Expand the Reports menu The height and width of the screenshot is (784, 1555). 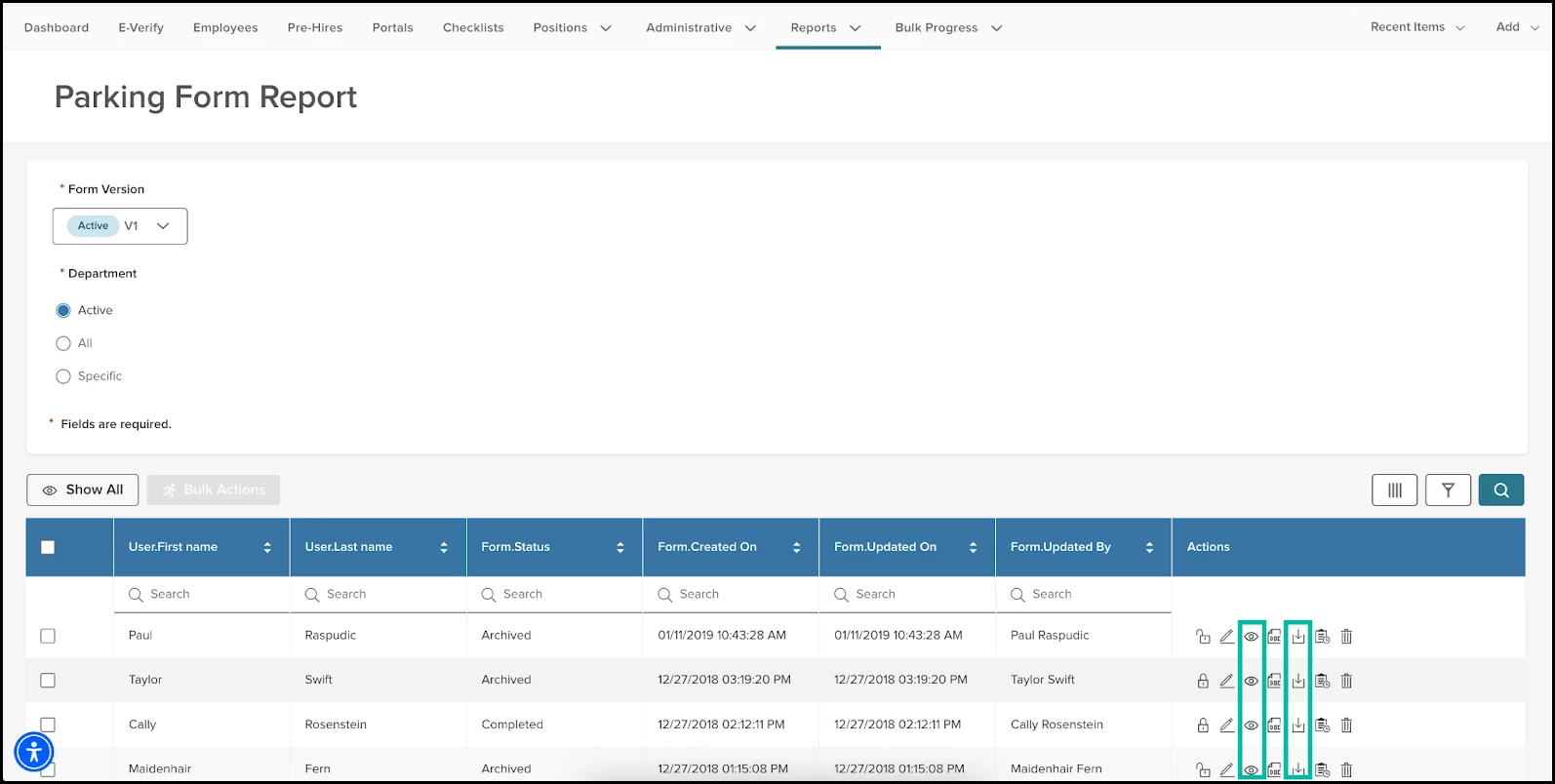(826, 27)
